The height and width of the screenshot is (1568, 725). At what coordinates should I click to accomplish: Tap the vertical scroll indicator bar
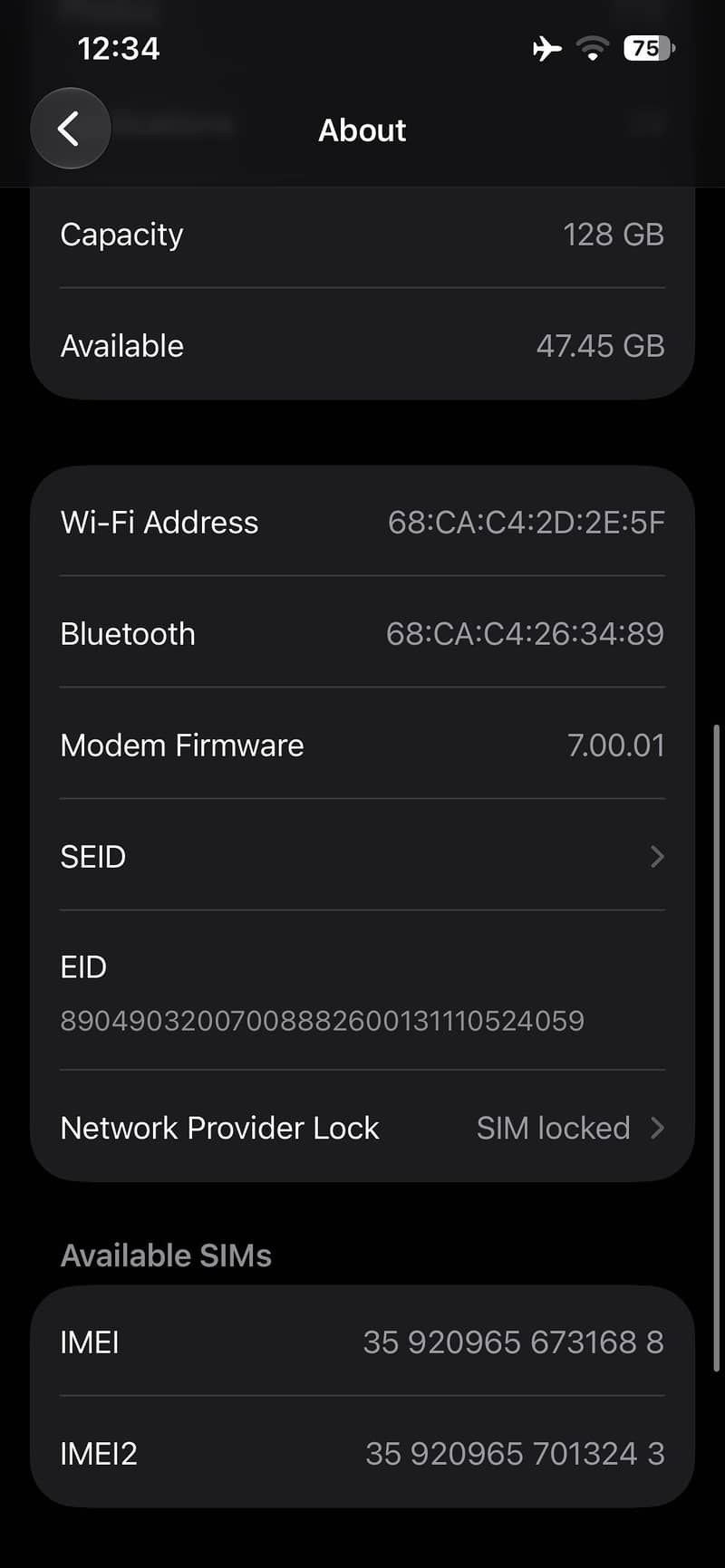[716, 1047]
